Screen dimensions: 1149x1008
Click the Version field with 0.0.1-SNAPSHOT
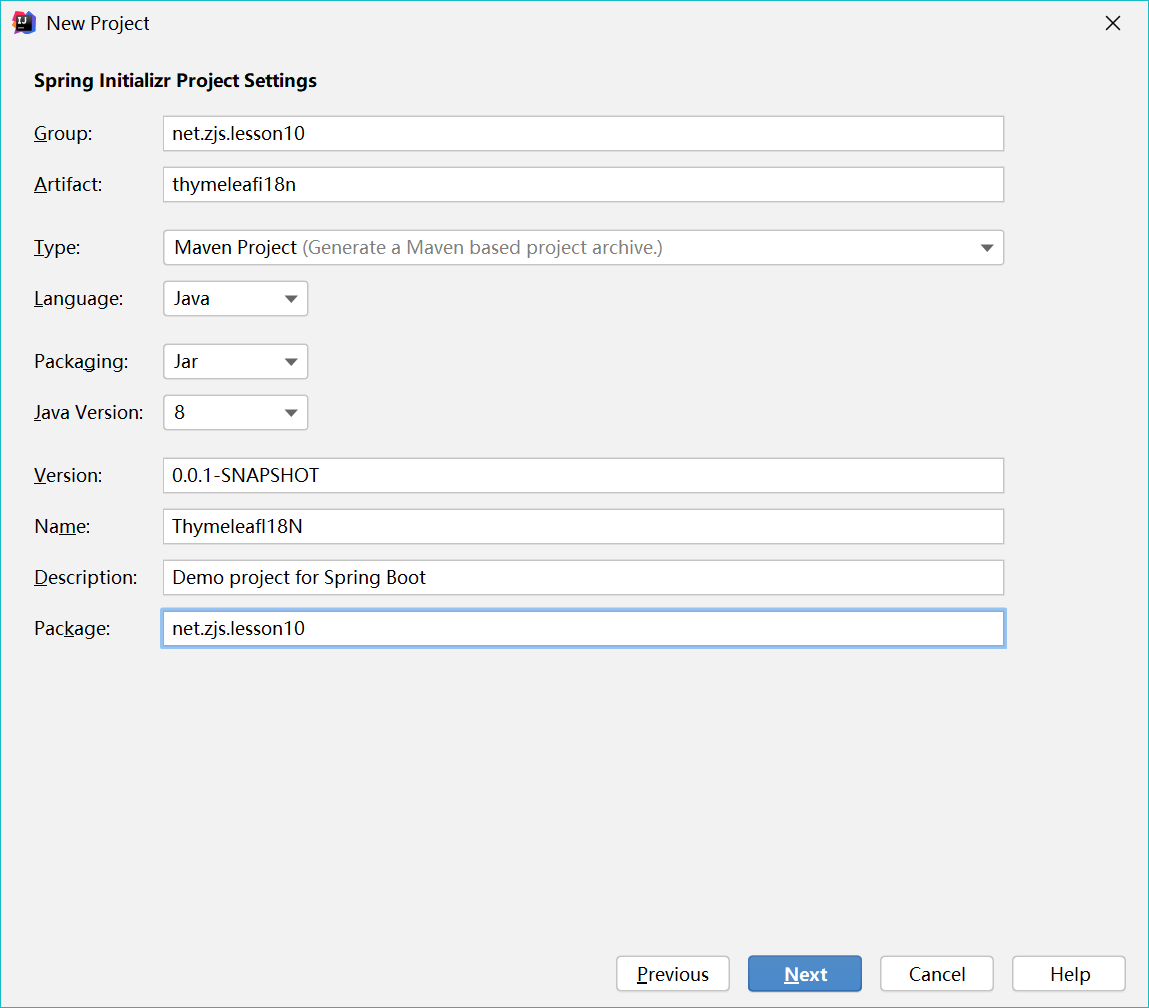point(583,475)
